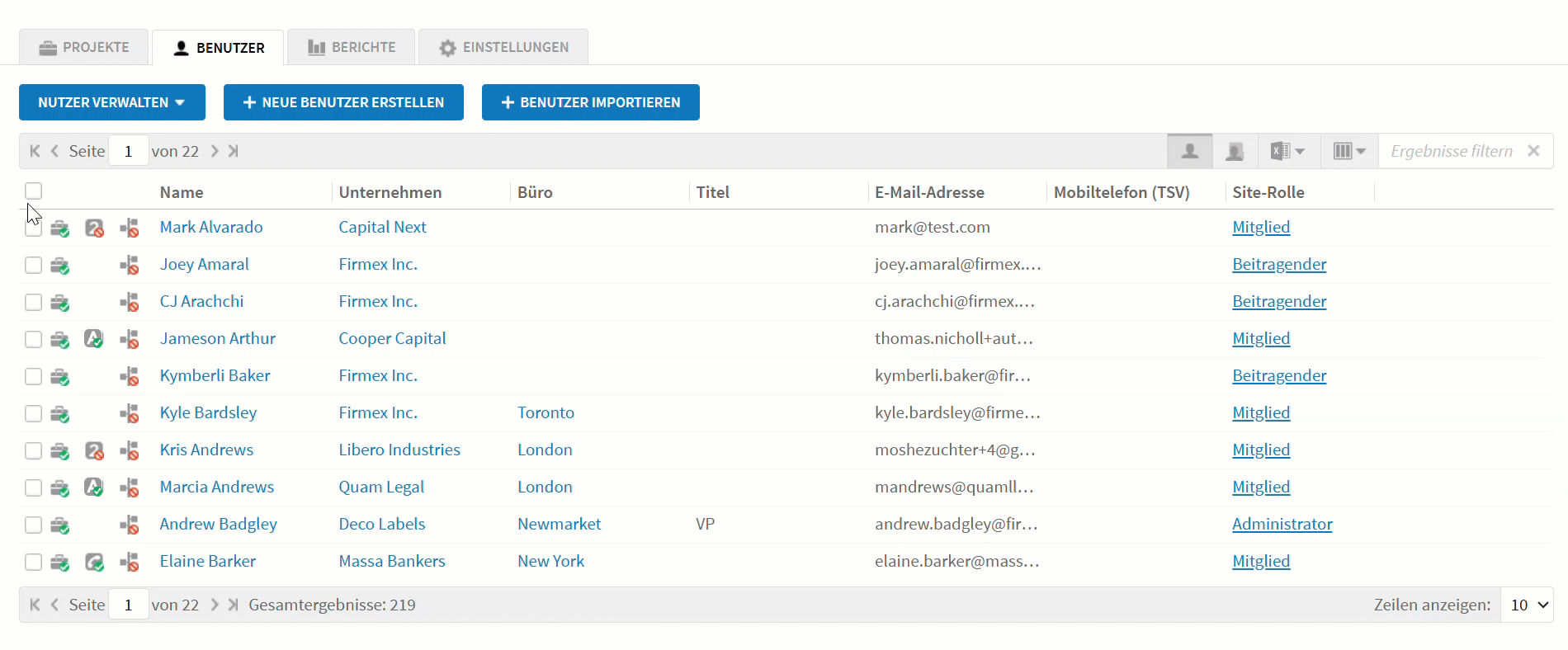Go to next page in top pager
This screenshot has height=650, width=1568.
point(215,151)
